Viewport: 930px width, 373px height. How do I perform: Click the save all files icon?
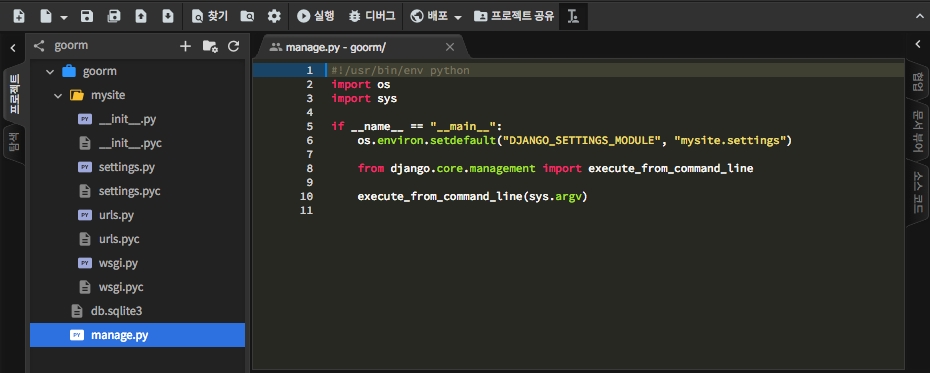tap(113, 16)
